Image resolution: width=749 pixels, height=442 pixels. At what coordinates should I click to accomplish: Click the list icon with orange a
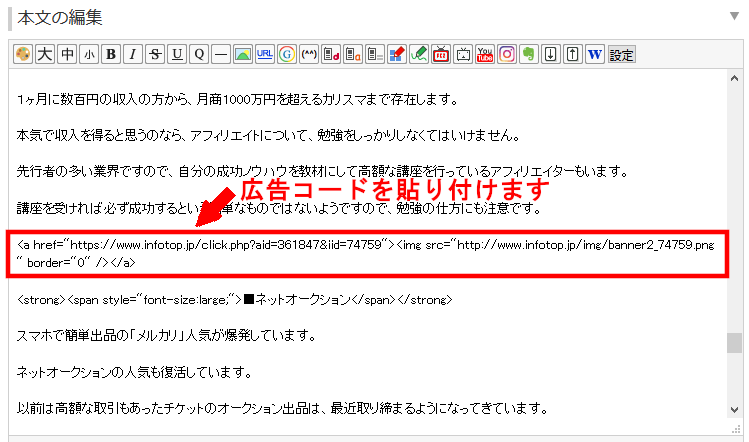coord(353,54)
